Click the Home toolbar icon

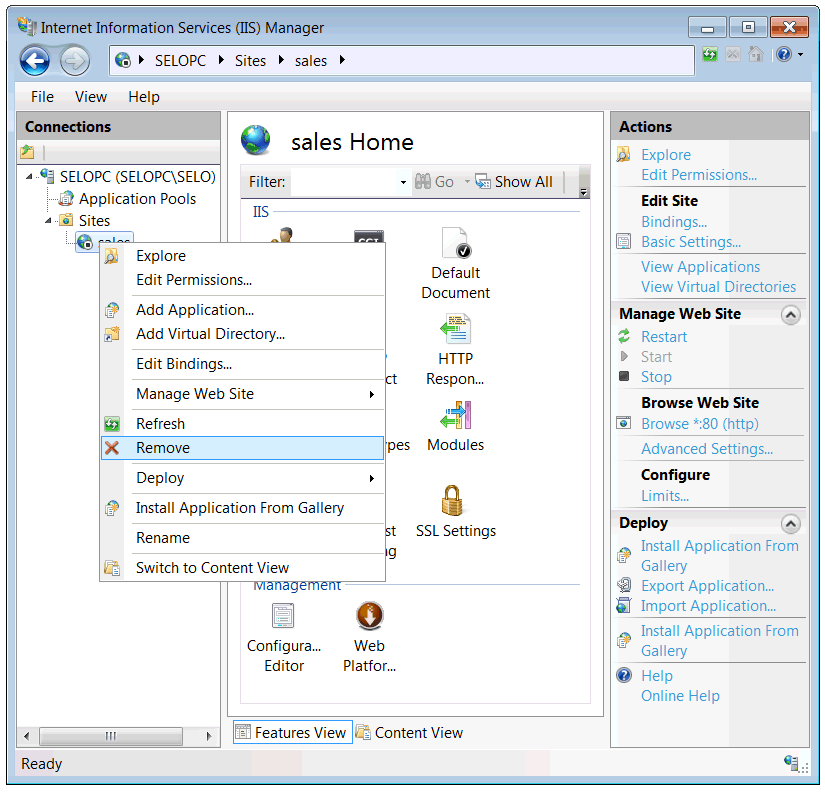pos(756,54)
